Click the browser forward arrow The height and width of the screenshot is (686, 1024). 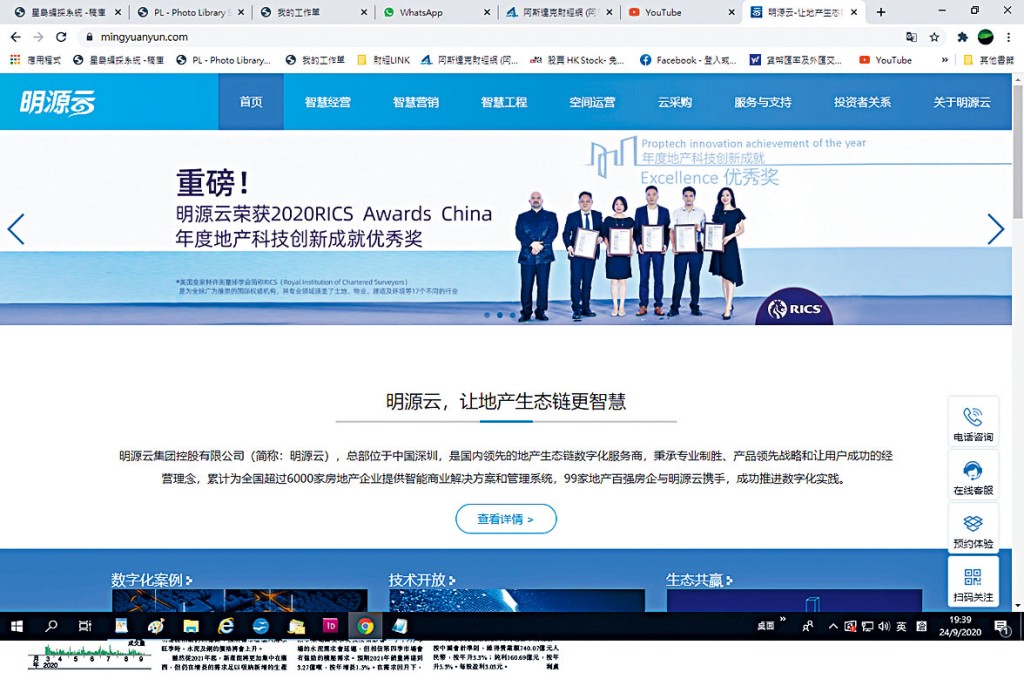[38, 37]
